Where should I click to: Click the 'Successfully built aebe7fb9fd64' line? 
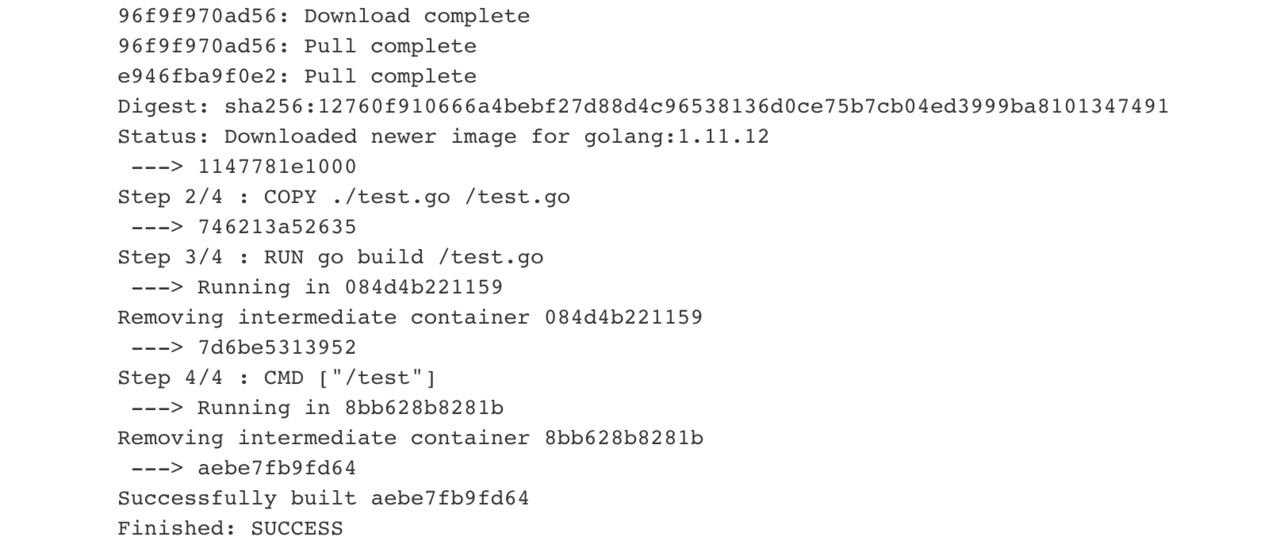pyautogui.click(x=324, y=498)
